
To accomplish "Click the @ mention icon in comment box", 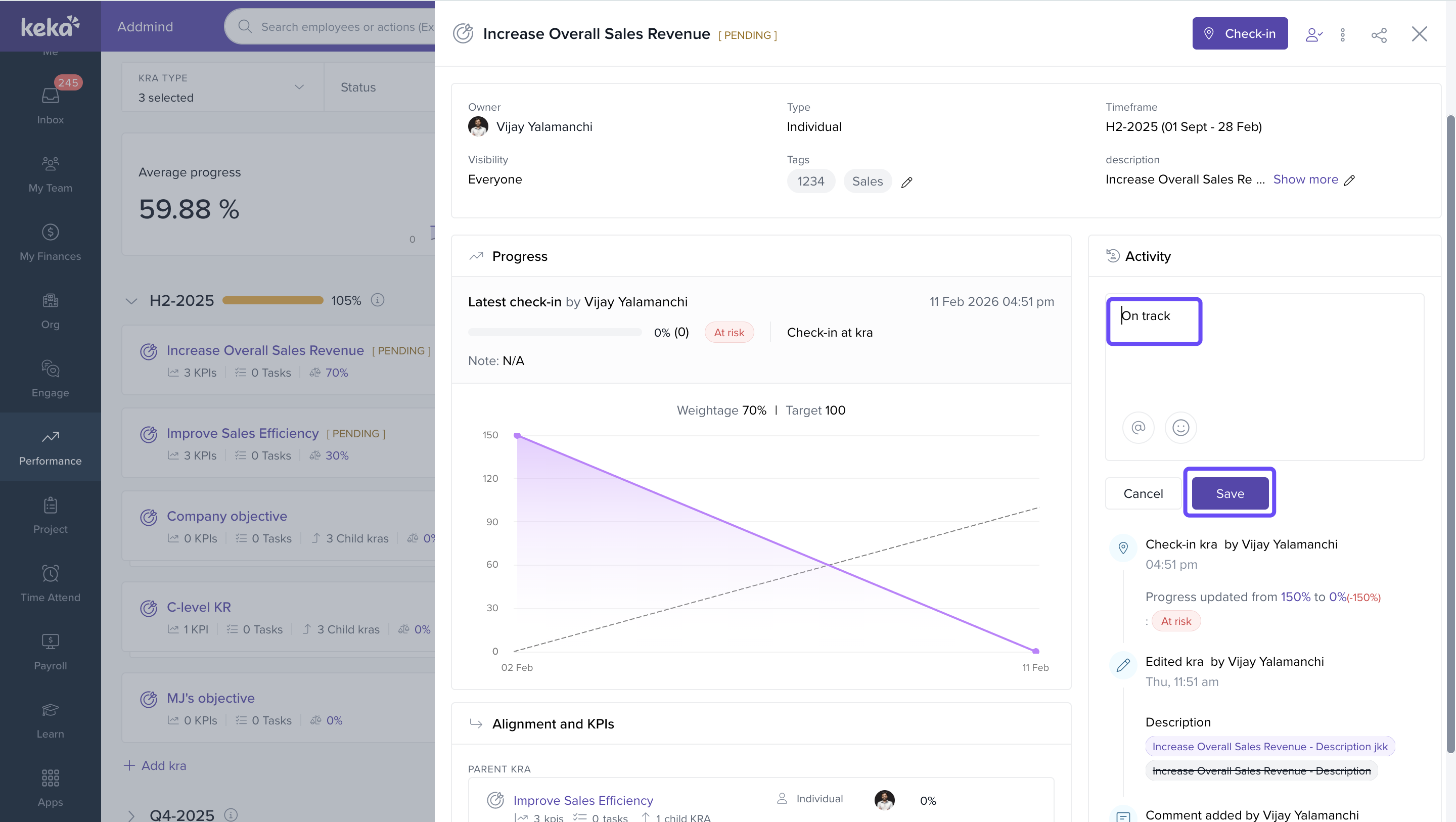I will (1138, 427).
